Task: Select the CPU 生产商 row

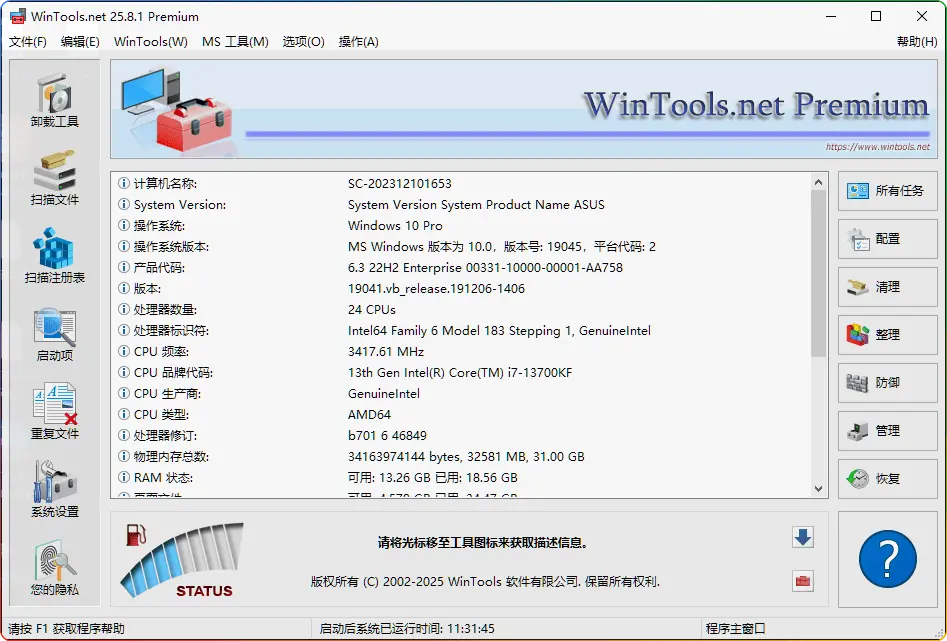Action: 461,394
